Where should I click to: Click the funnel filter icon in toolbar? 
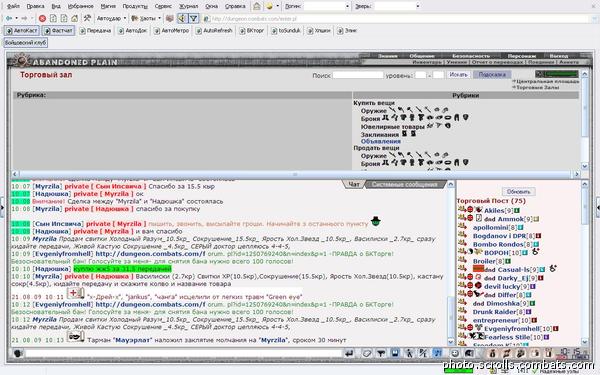pyautogui.click(x=194, y=18)
